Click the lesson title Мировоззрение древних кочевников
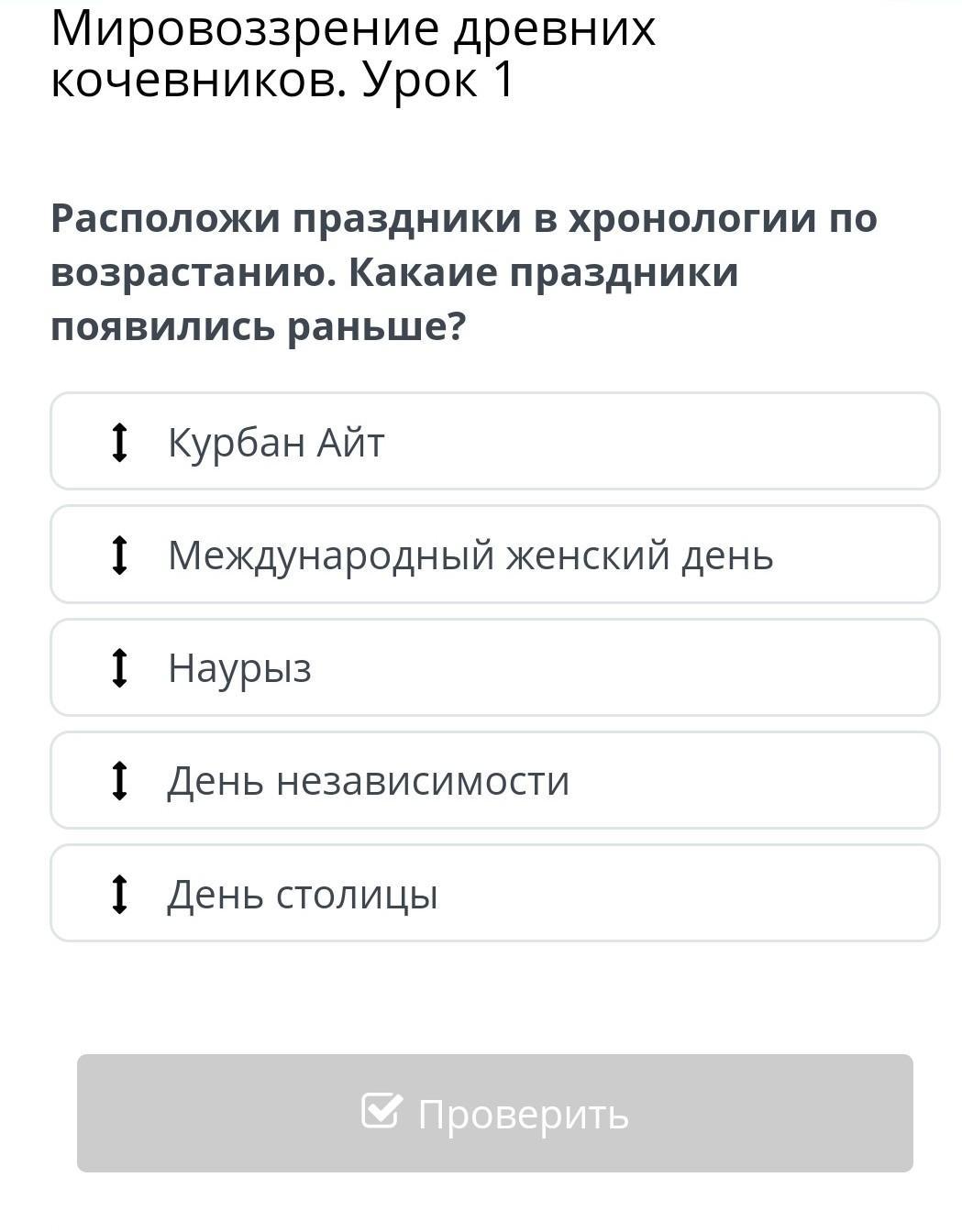This screenshot has height=1232, width=962. tap(353, 30)
